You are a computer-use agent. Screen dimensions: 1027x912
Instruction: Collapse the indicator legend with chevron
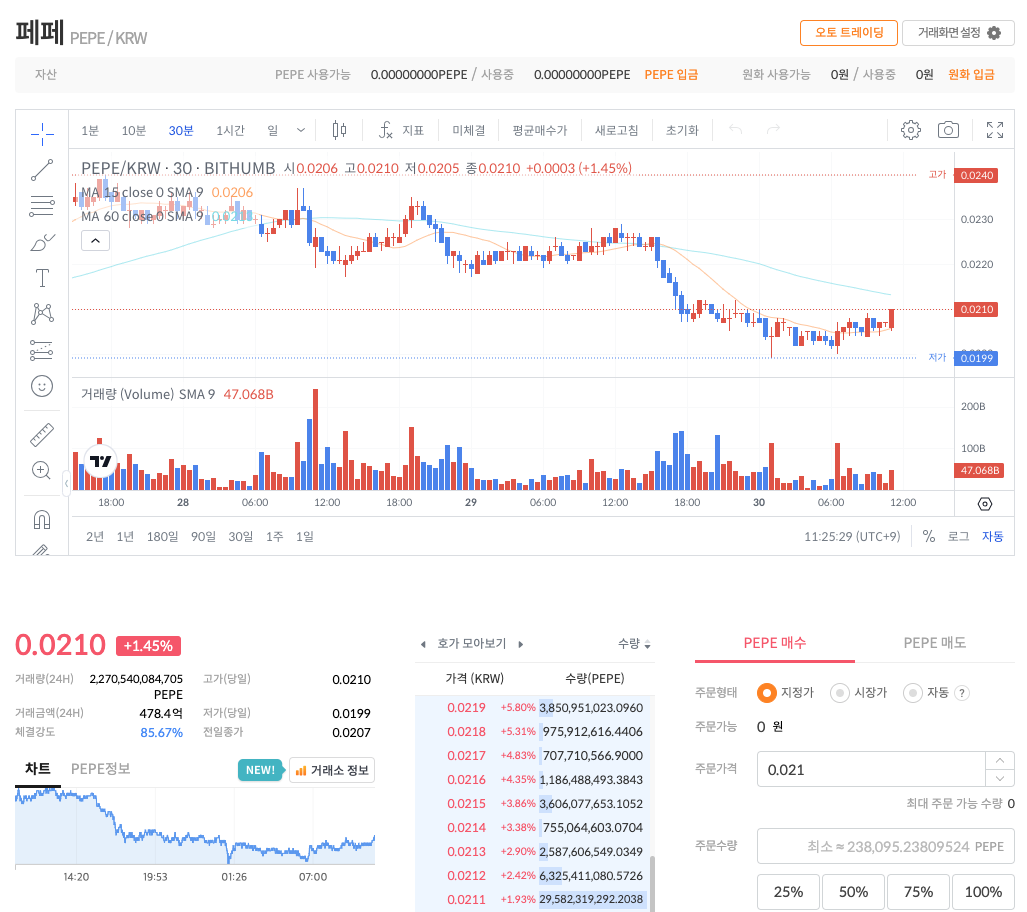(96, 240)
